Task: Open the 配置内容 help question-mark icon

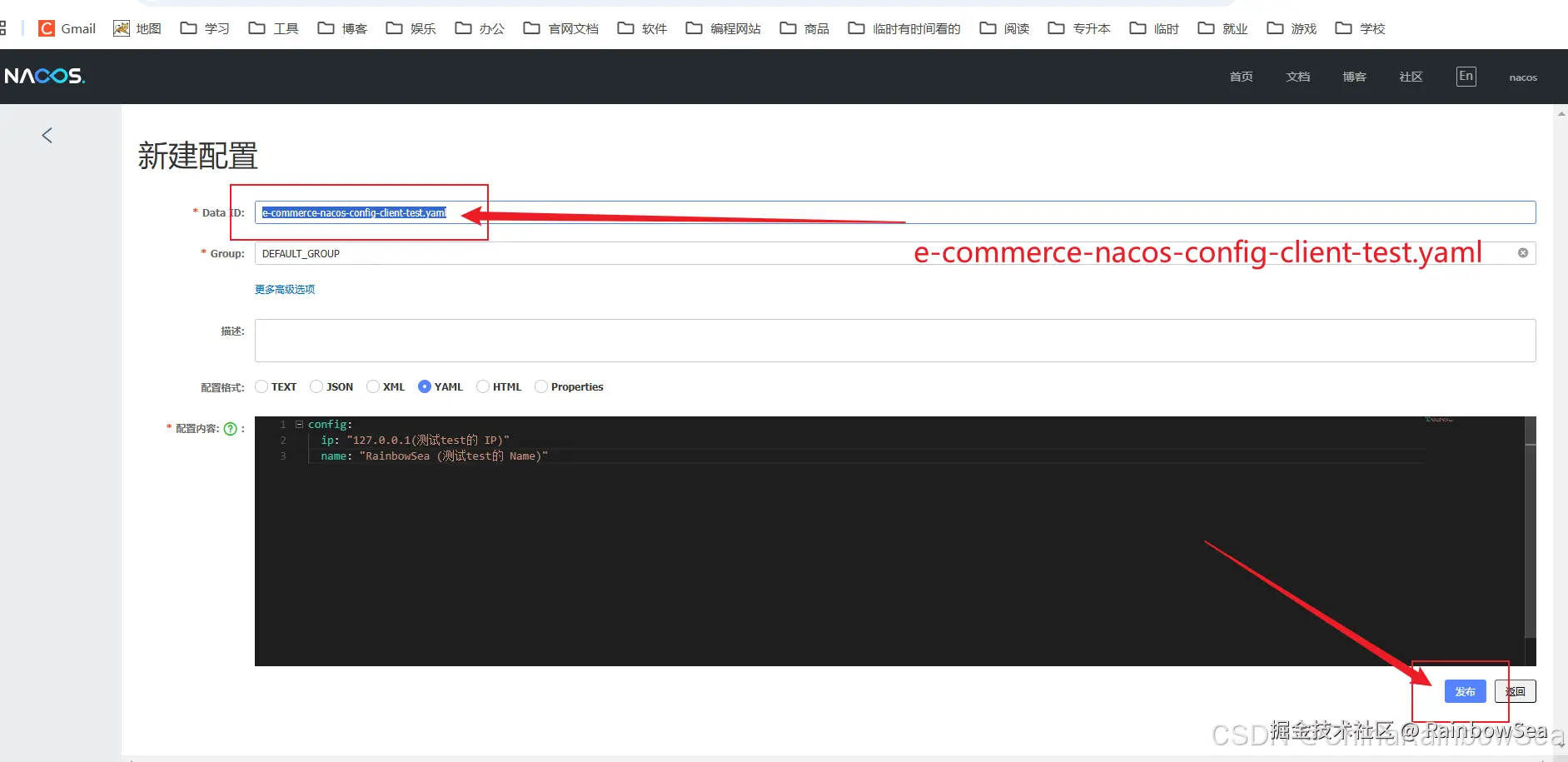Action: (x=231, y=429)
